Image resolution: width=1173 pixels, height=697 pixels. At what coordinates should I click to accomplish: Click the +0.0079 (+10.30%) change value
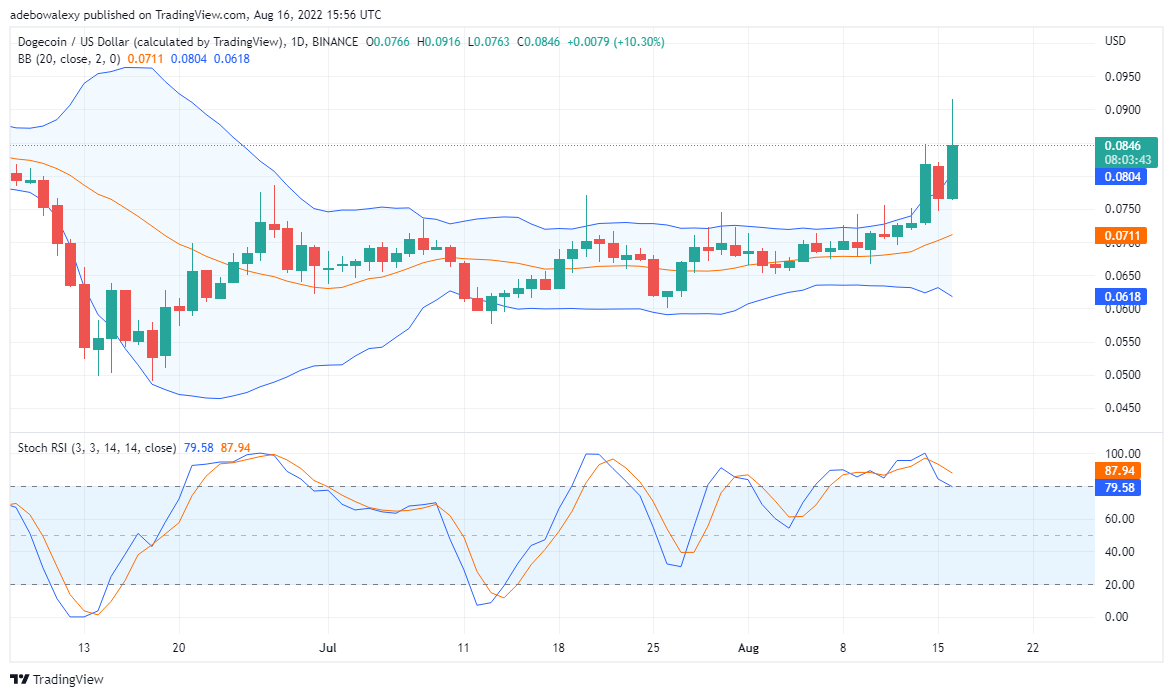pos(616,42)
